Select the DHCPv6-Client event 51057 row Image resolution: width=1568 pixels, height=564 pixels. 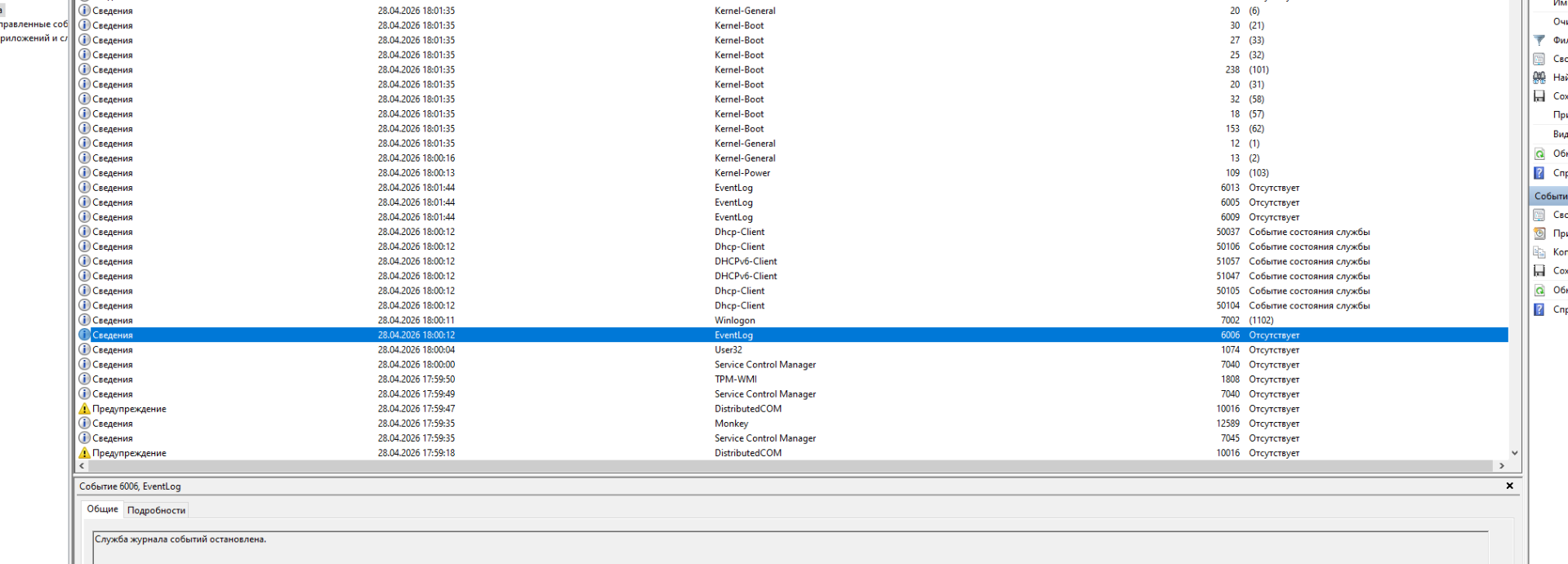745,261
